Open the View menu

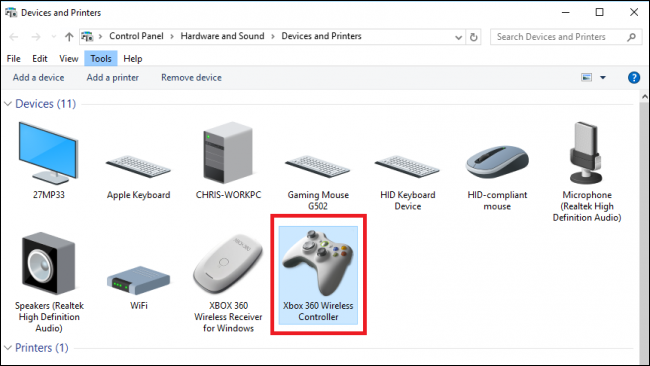(68, 58)
